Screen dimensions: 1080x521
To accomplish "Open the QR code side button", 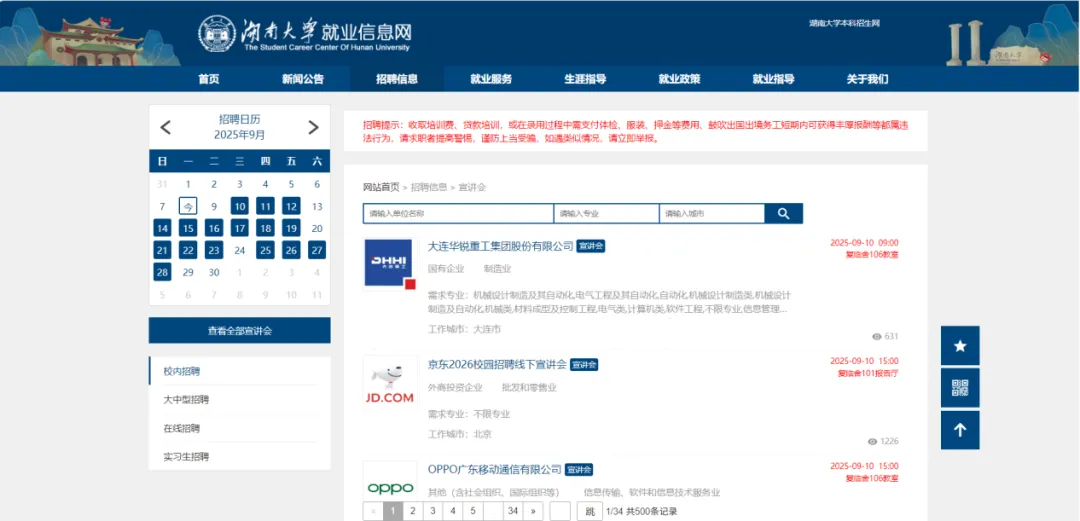I will click(960, 388).
